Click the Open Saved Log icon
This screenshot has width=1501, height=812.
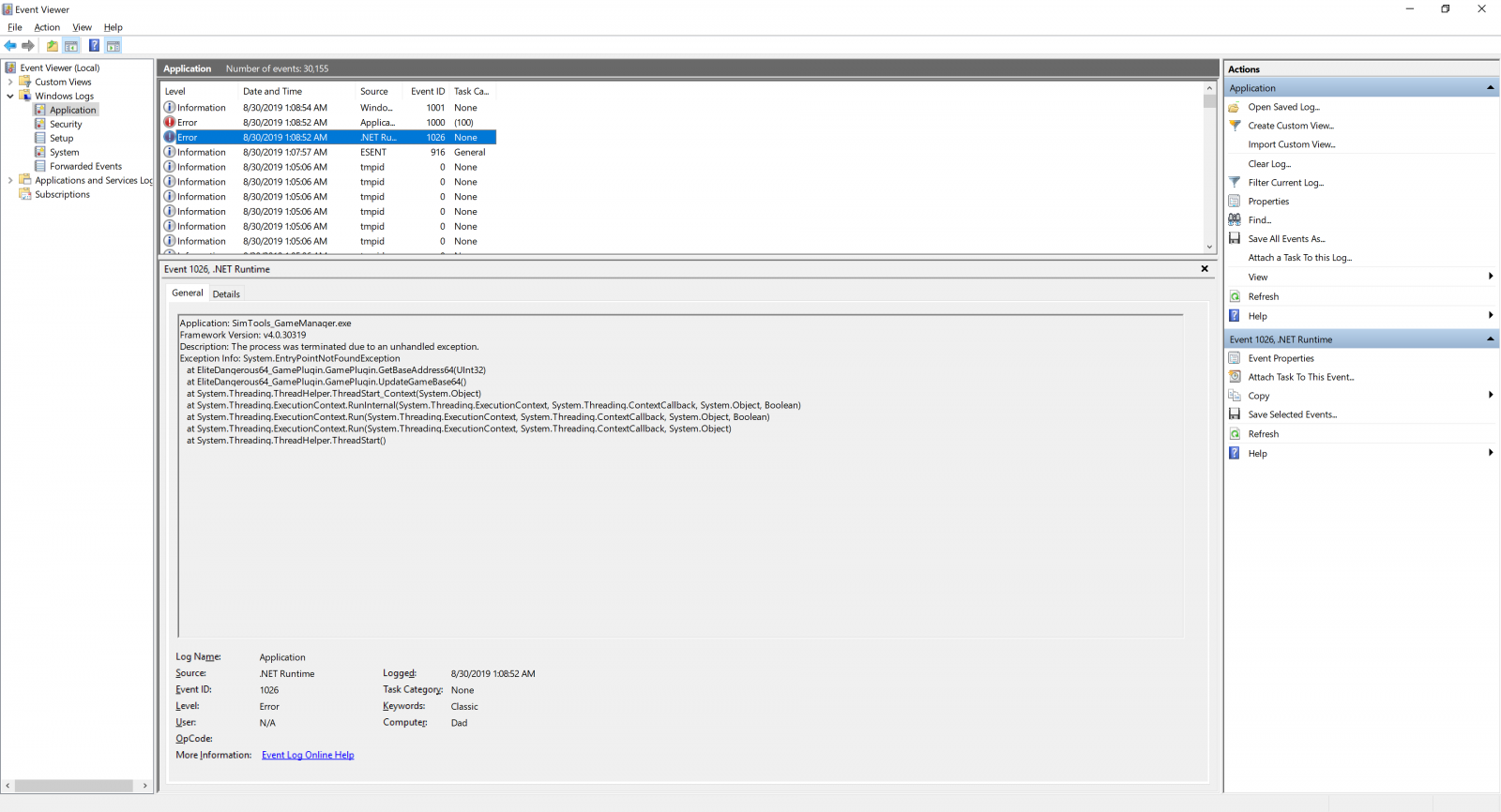click(x=1235, y=107)
